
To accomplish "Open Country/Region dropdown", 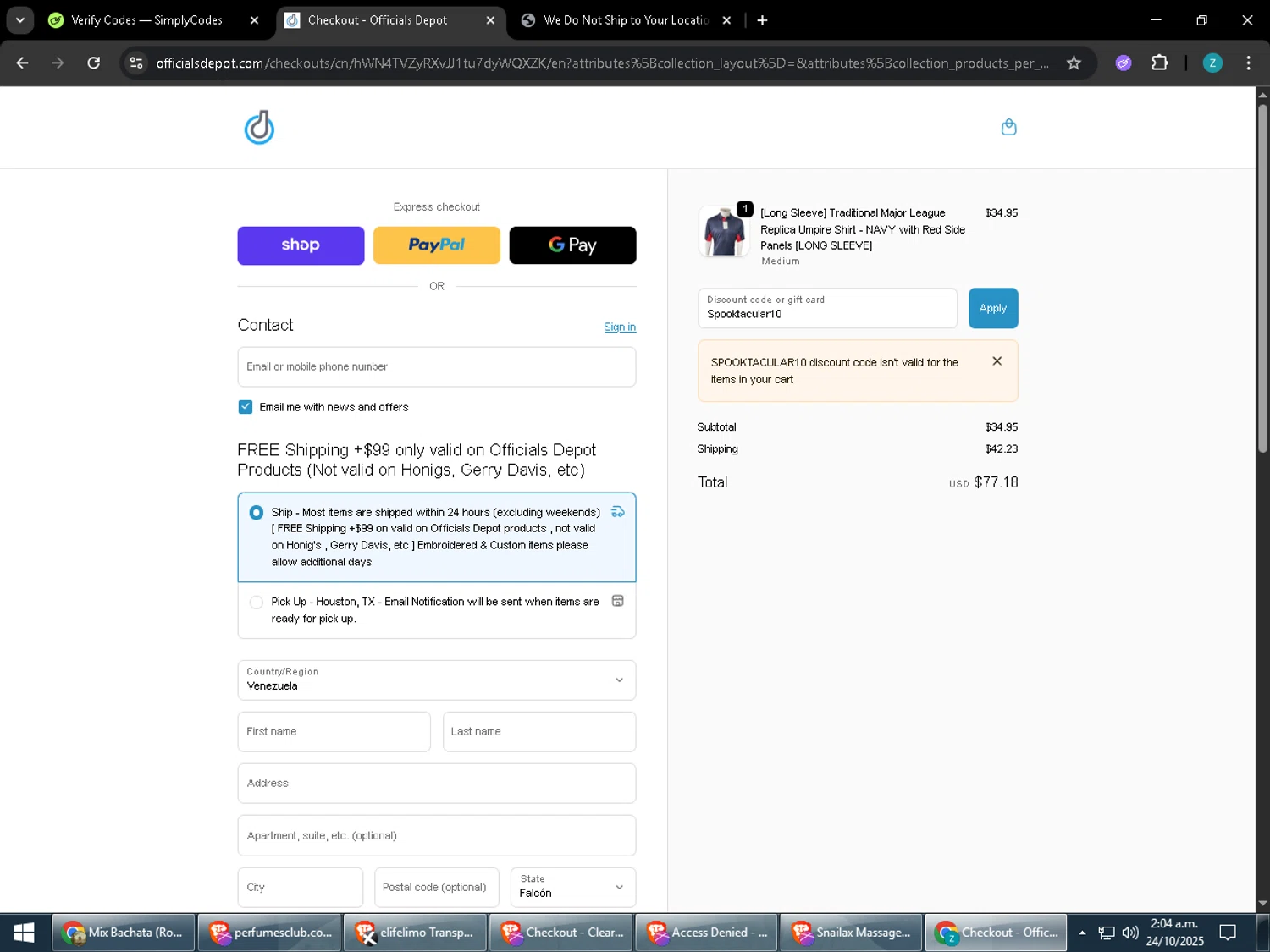I will [437, 680].
